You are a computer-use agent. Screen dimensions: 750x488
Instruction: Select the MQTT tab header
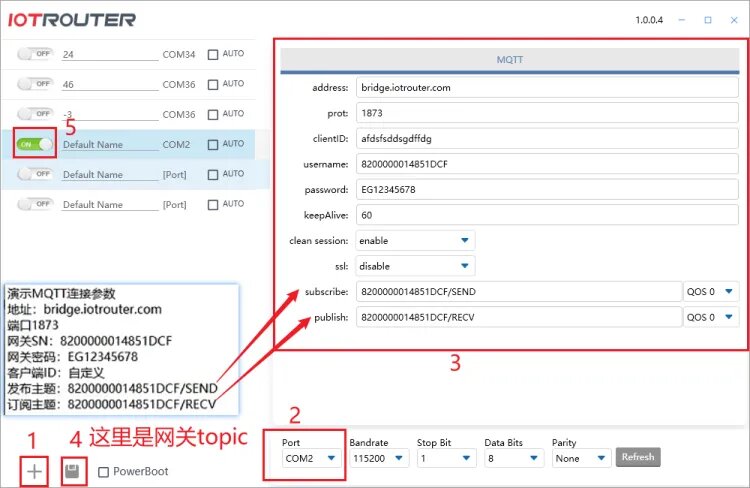tap(510, 60)
